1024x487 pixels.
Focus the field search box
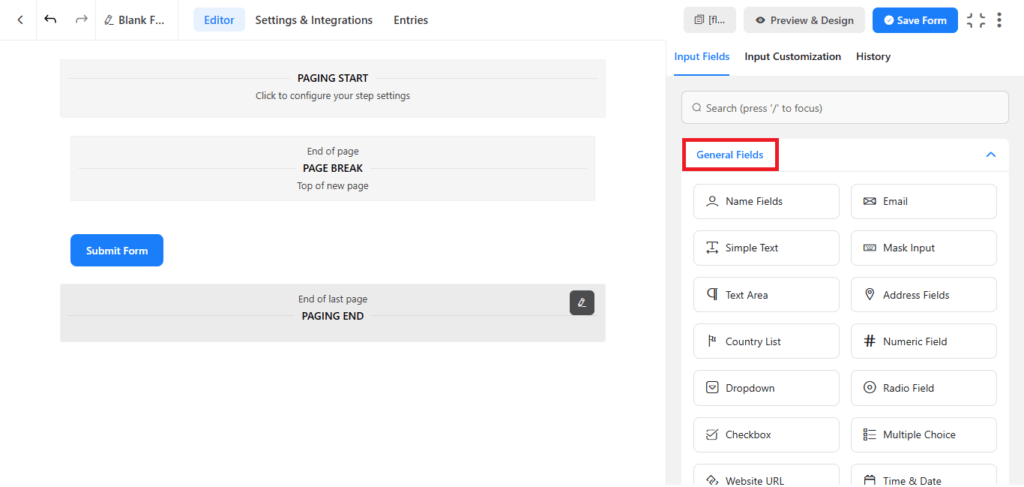844,108
